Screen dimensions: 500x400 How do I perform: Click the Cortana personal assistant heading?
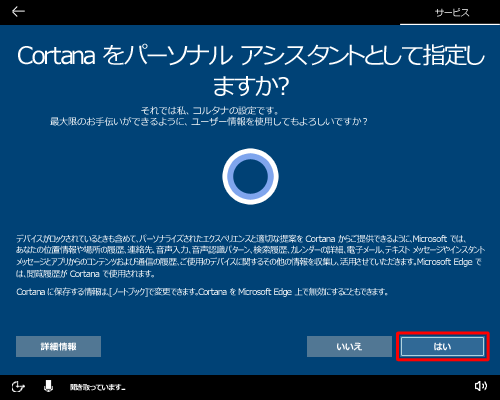250,70
